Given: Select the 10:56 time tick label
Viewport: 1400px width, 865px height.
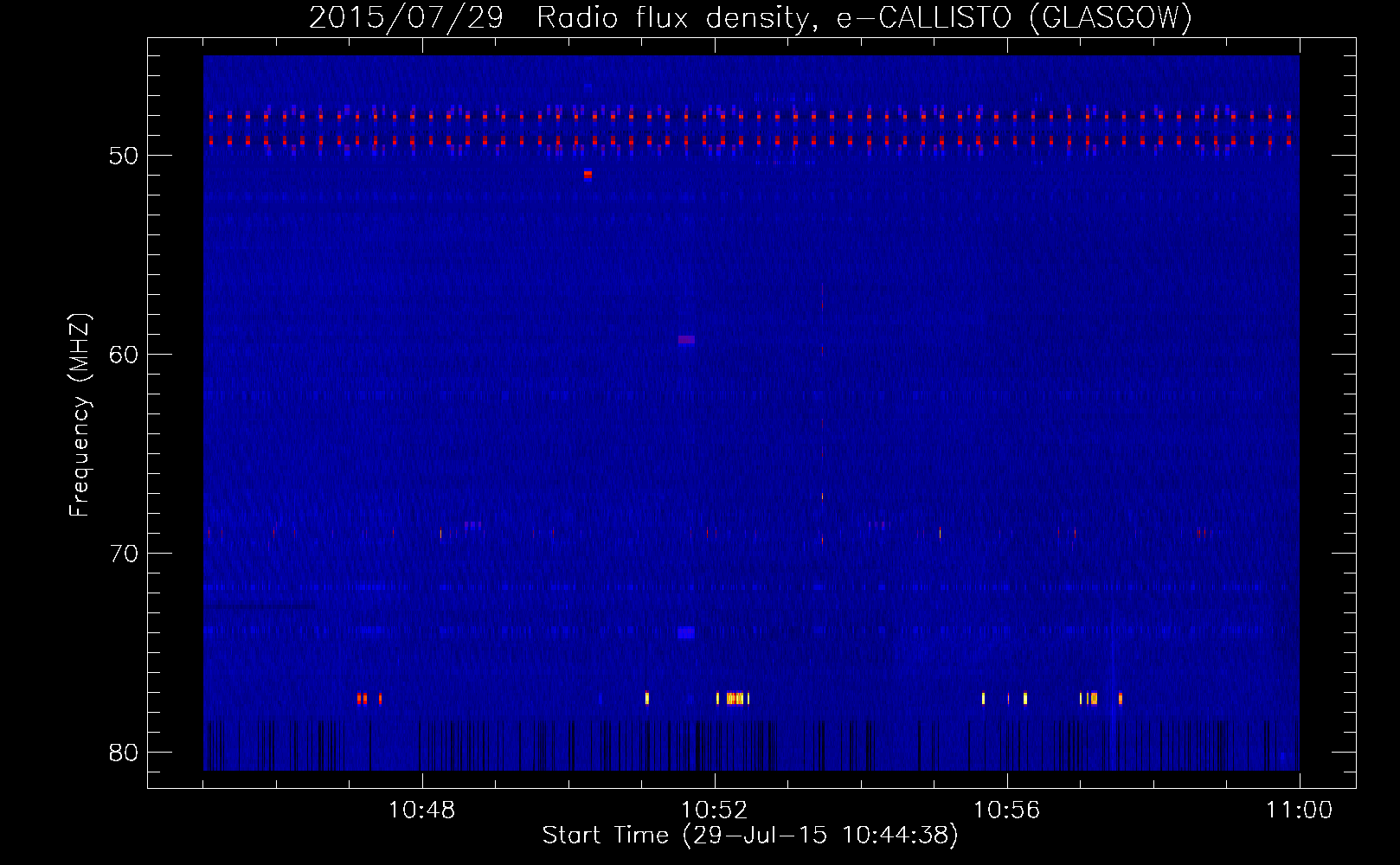Looking at the screenshot, I should coord(1006,811).
